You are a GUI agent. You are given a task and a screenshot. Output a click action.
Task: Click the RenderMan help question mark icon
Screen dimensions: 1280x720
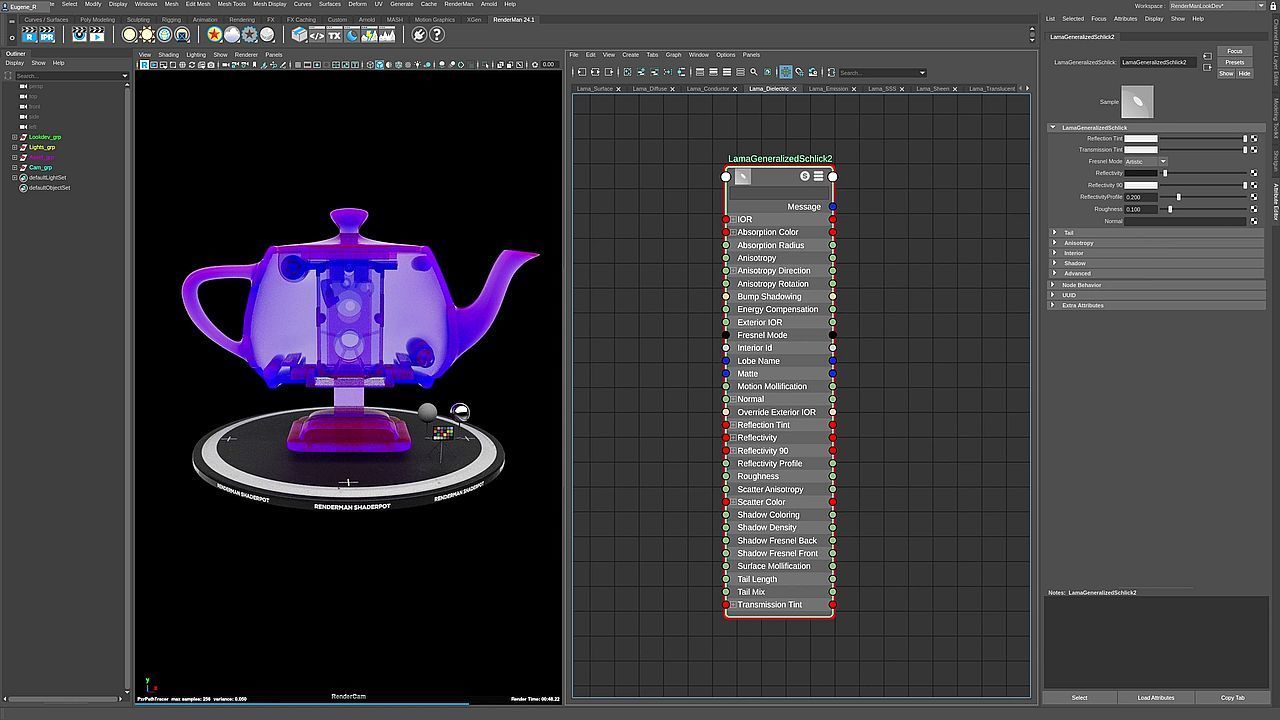pyautogui.click(x=437, y=35)
